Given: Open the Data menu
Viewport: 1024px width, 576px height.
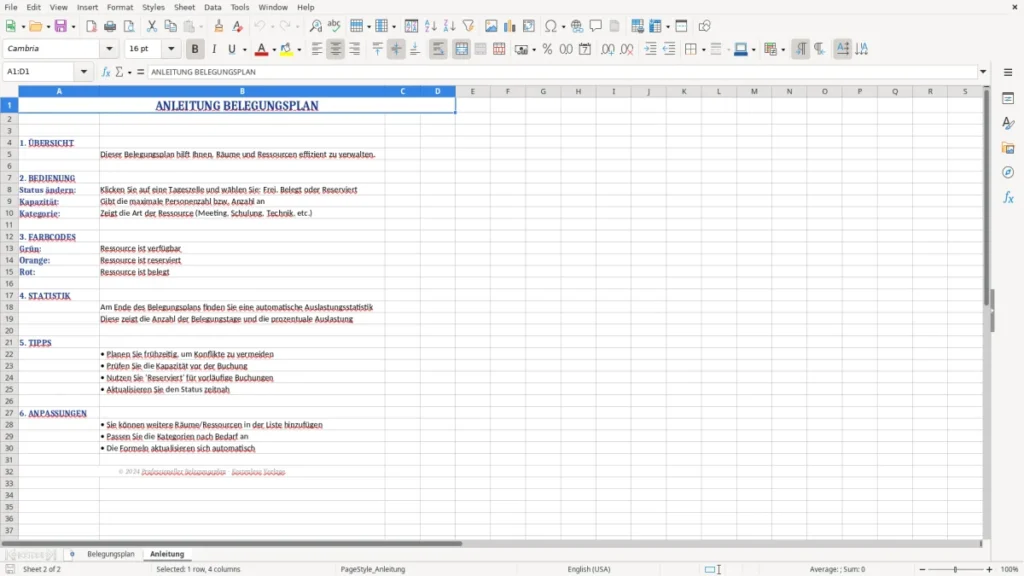Looking at the screenshot, I should pyautogui.click(x=212, y=7).
